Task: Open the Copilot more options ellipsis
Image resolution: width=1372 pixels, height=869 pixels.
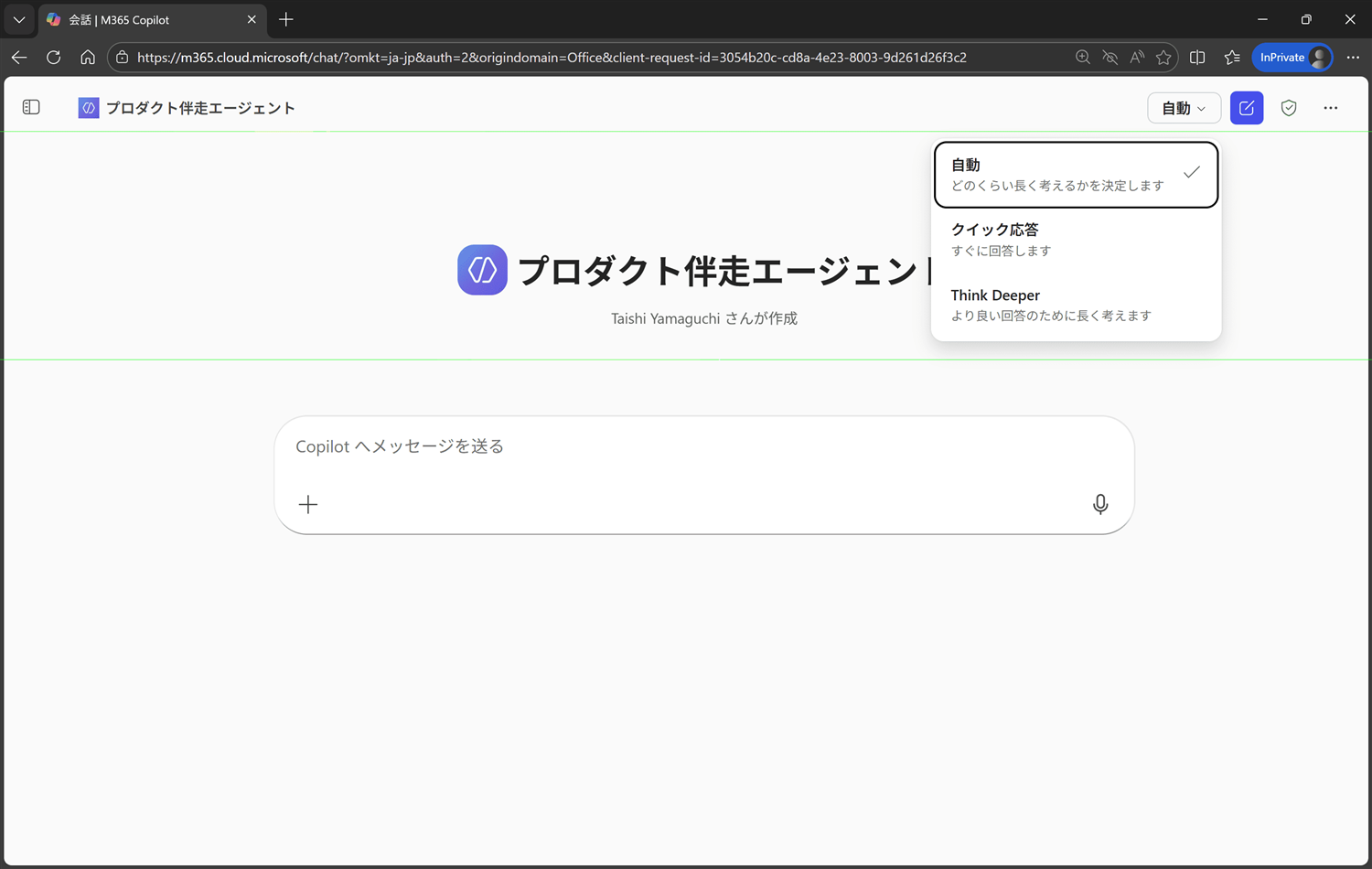Action: point(1331,108)
